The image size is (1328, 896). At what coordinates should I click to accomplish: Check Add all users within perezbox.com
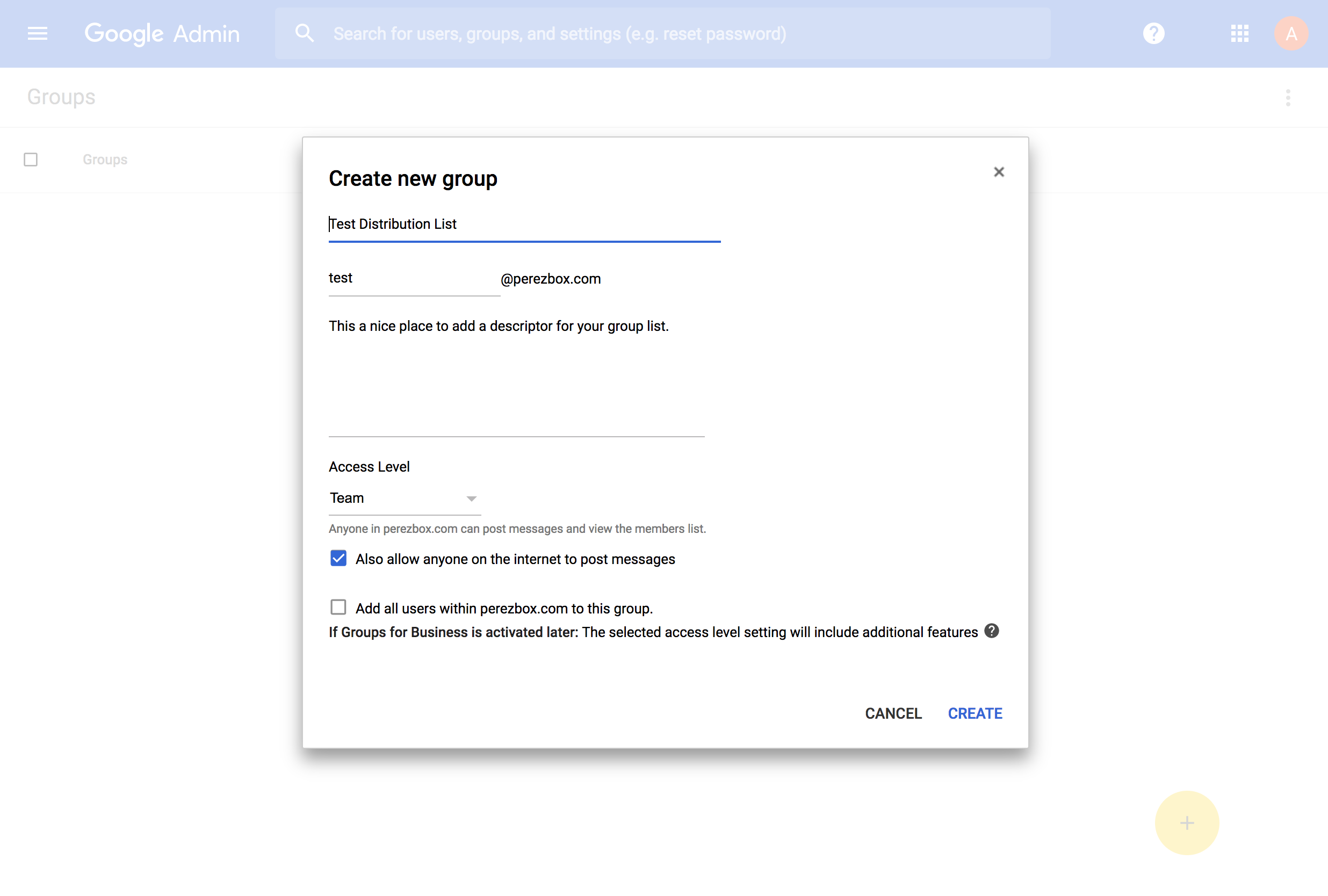tap(338, 607)
